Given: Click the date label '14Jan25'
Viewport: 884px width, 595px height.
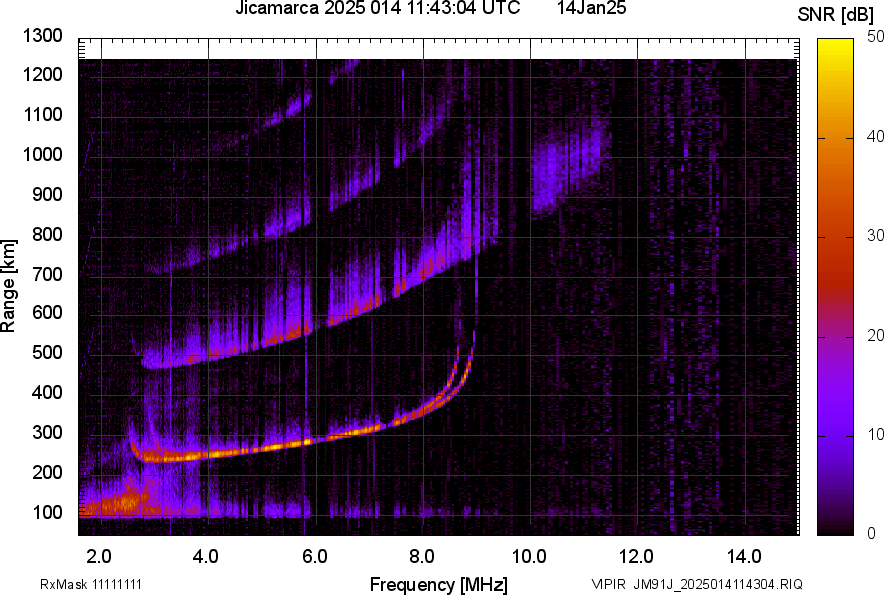Looking at the screenshot, I should click(x=591, y=8).
